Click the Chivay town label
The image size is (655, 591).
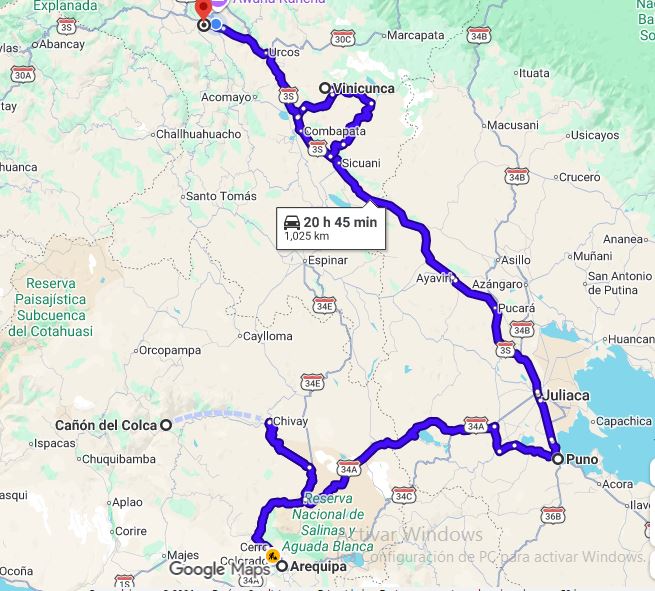pos(290,421)
